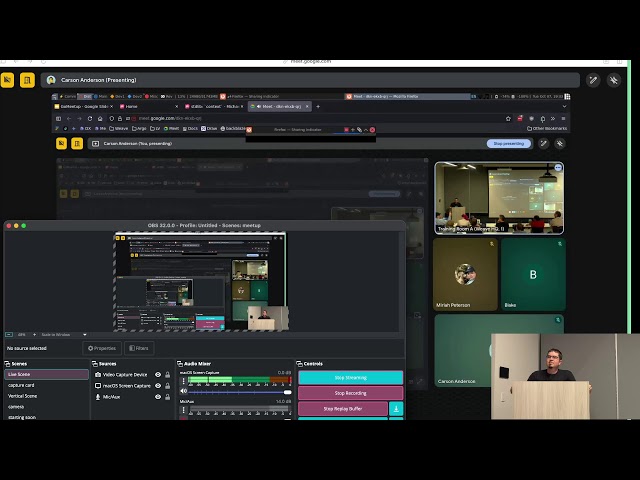Hide the Video Capture Device source

[x=158, y=375]
